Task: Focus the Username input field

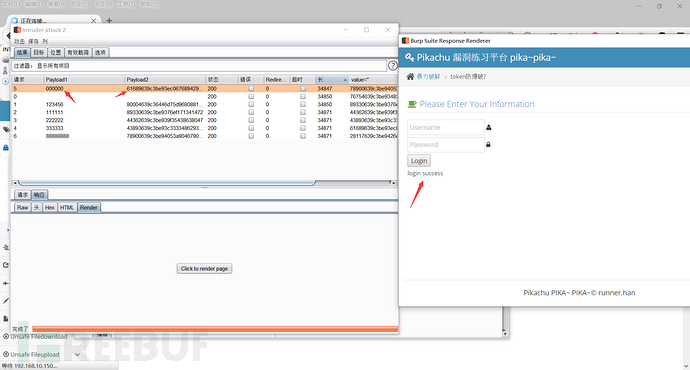Action: [x=446, y=127]
